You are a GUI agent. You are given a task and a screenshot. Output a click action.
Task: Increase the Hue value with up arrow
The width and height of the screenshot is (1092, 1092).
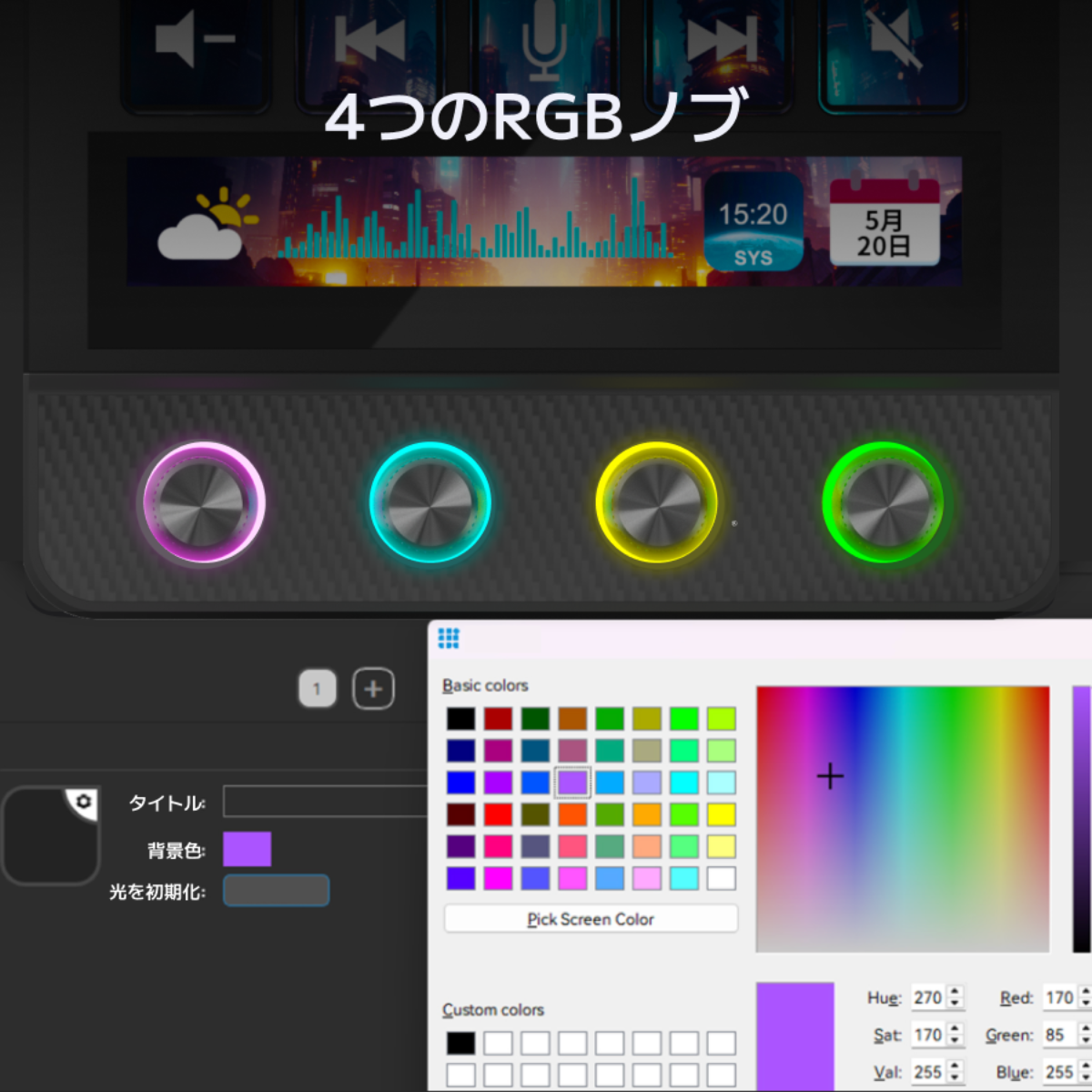tap(955, 992)
